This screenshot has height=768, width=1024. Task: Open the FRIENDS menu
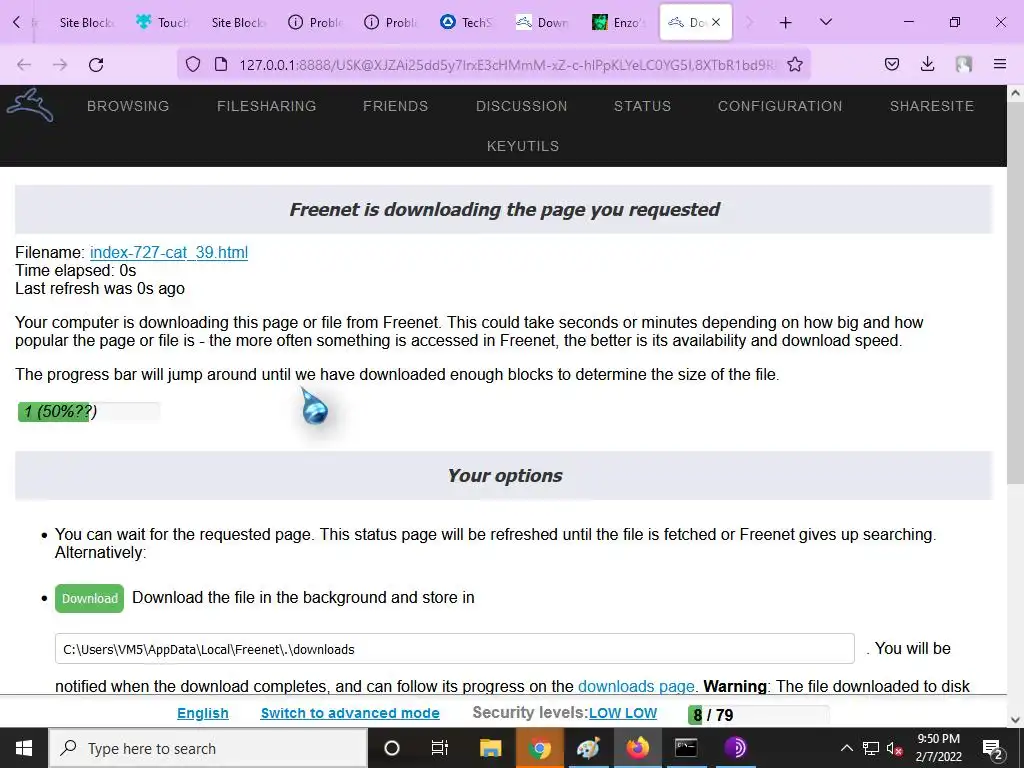pos(396,106)
